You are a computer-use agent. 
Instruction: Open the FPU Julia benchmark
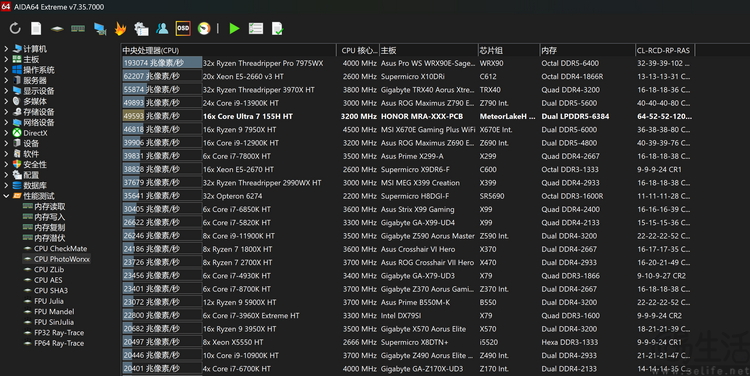43,301
